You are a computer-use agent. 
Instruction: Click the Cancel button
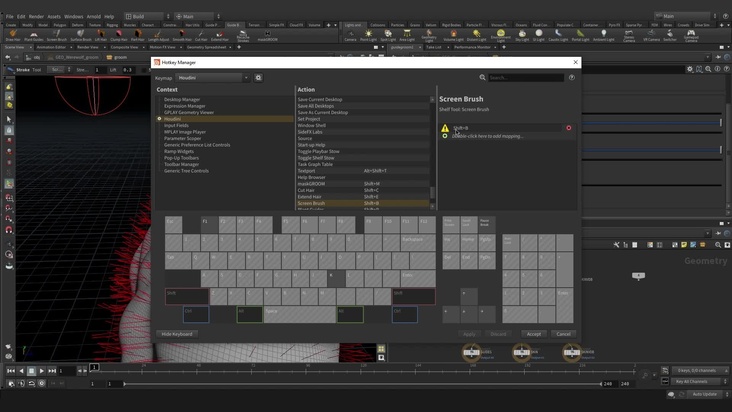(x=563, y=334)
